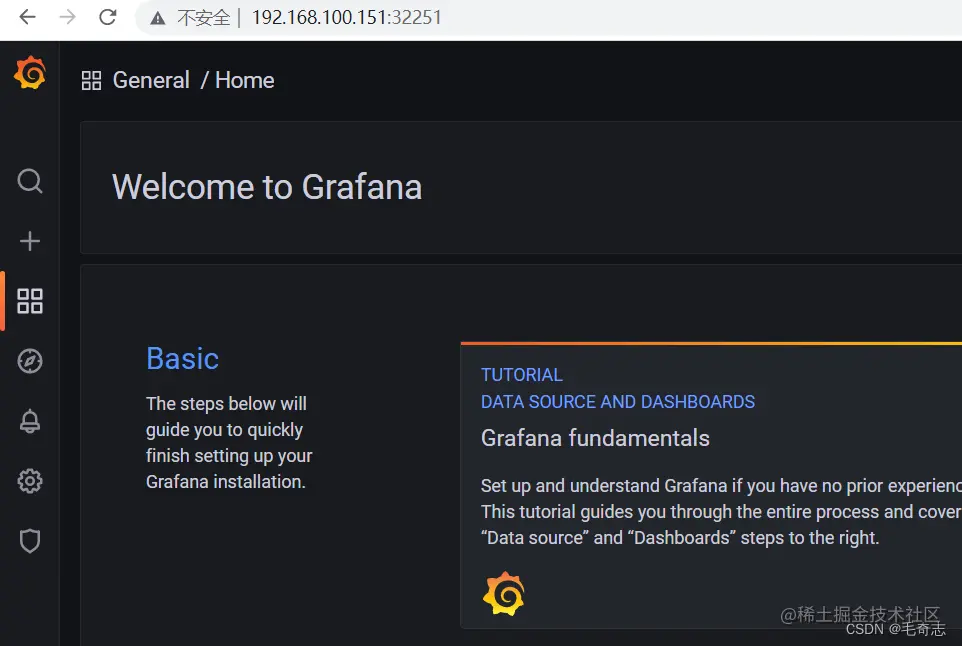Image resolution: width=962 pixels, height=646 pixels.
Task: Click the Grafana logo in the sidebar
Action: pyautogui.click(x=30, y=73)
